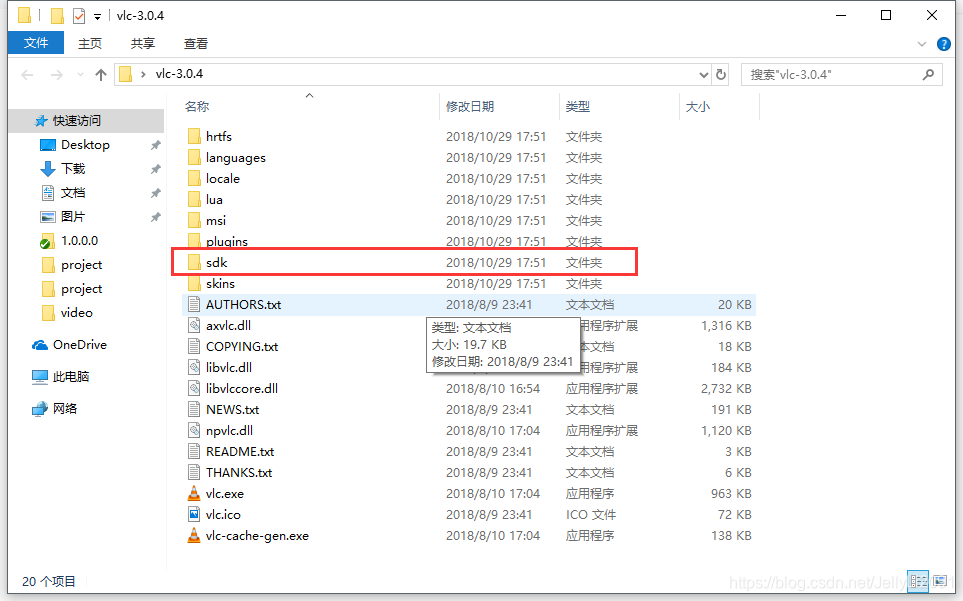Switch to details view icon in status bar
This screenshot has width=963, height=601.
tap(919, 581)
